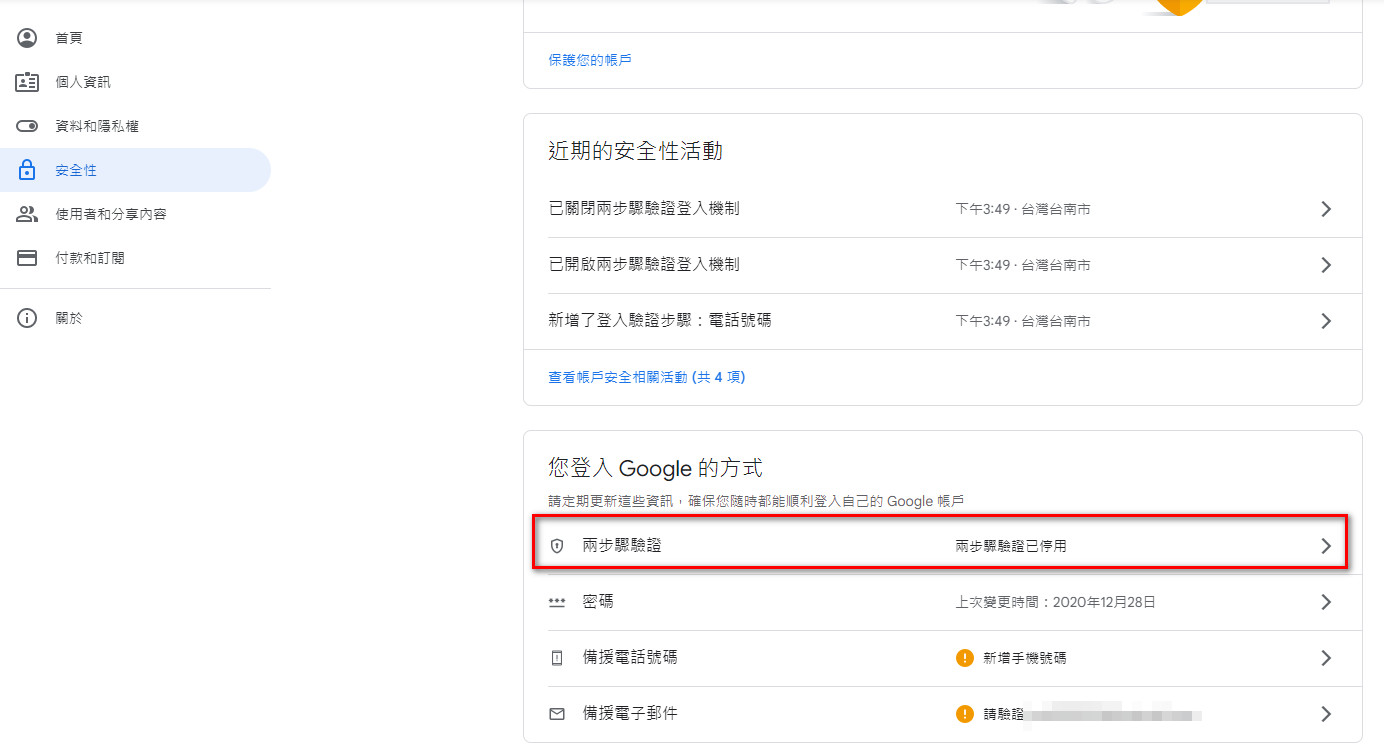Expand 新增了登入驗證步驟 row chevron
Image resolution: width=1384 pixels, height=749 pixels.
[1326, 321]
